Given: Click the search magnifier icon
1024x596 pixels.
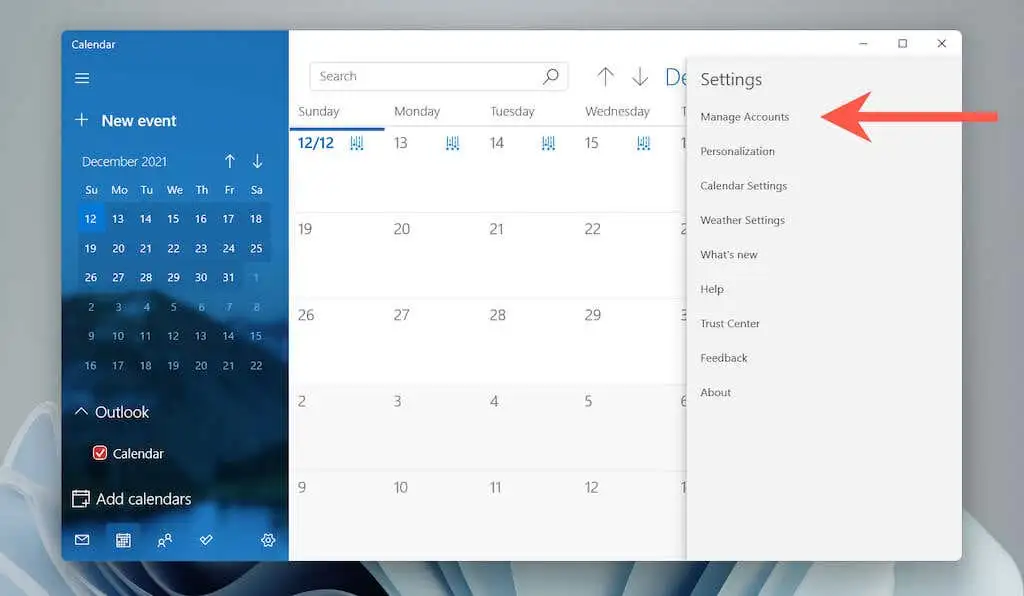Looking at the screenshot, I should pyautogui.click(x=551, y=76).
